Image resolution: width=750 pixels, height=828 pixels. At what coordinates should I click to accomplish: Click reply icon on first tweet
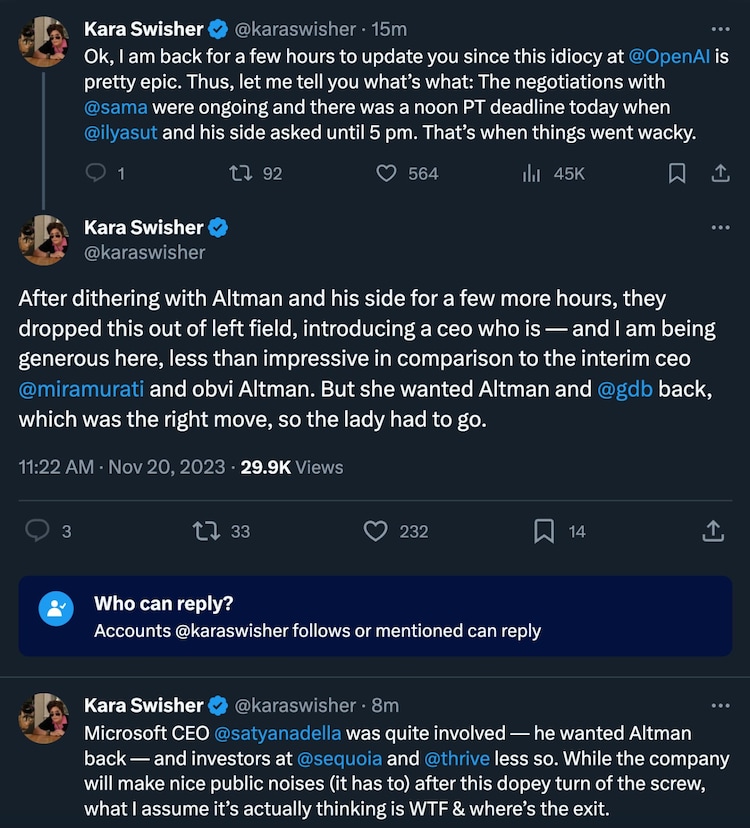(x=96, y=173)
